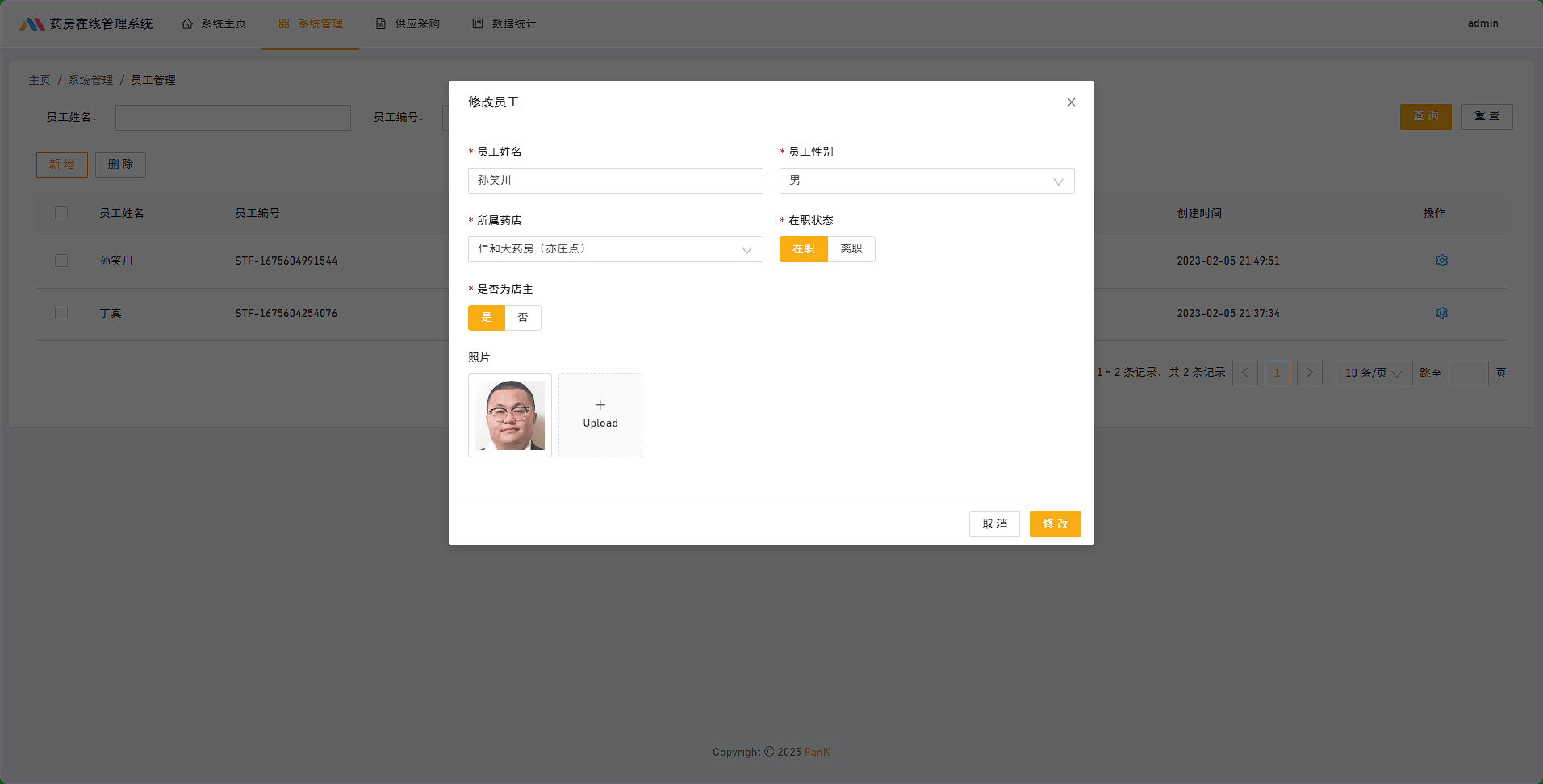Click the 系统管理 breadcrumb link

[x=90, y=80]
